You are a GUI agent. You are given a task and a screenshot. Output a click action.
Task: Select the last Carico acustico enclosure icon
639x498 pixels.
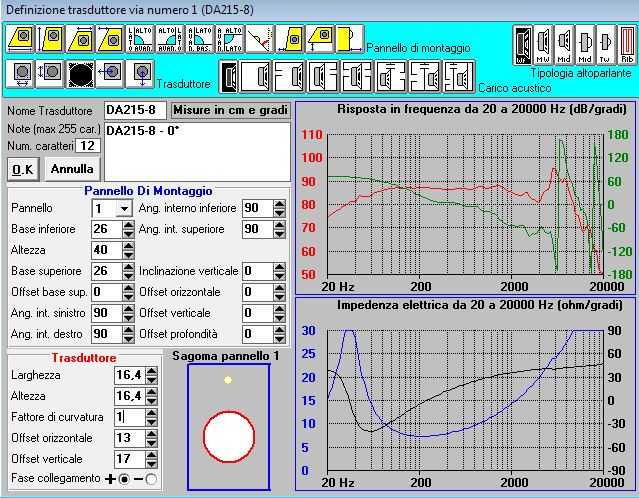click(459, 76)
